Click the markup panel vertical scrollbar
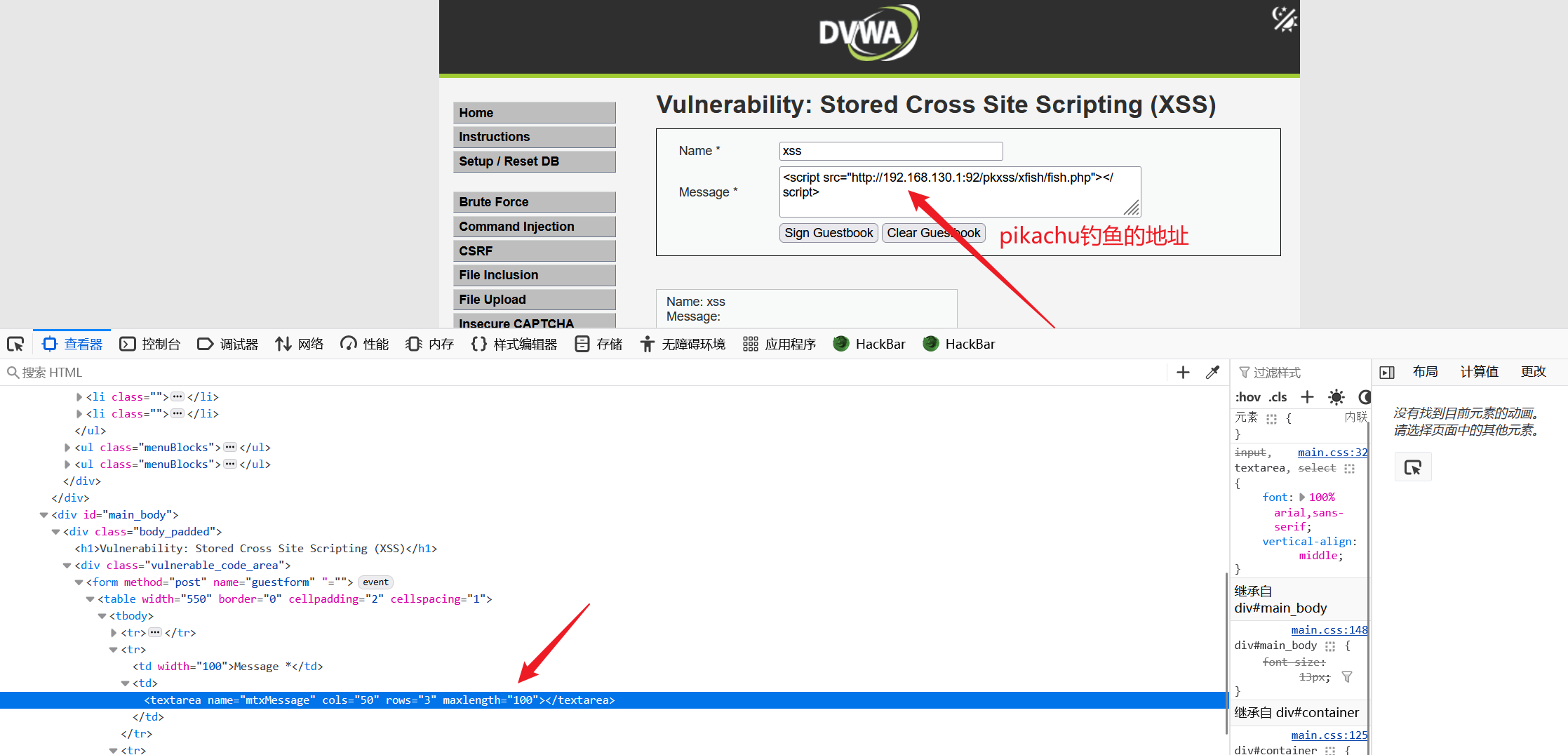This screenshot has width=1568, height=755. click(1227, 653)
